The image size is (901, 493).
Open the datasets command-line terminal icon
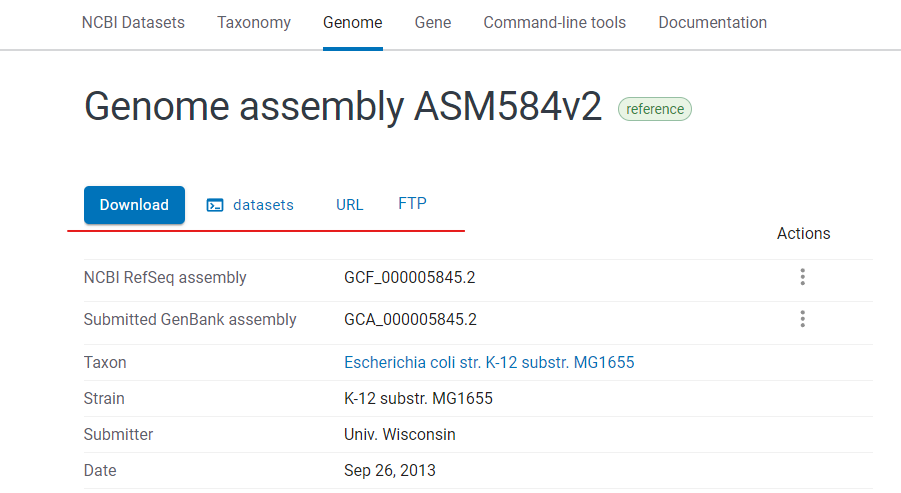(215, 205)
